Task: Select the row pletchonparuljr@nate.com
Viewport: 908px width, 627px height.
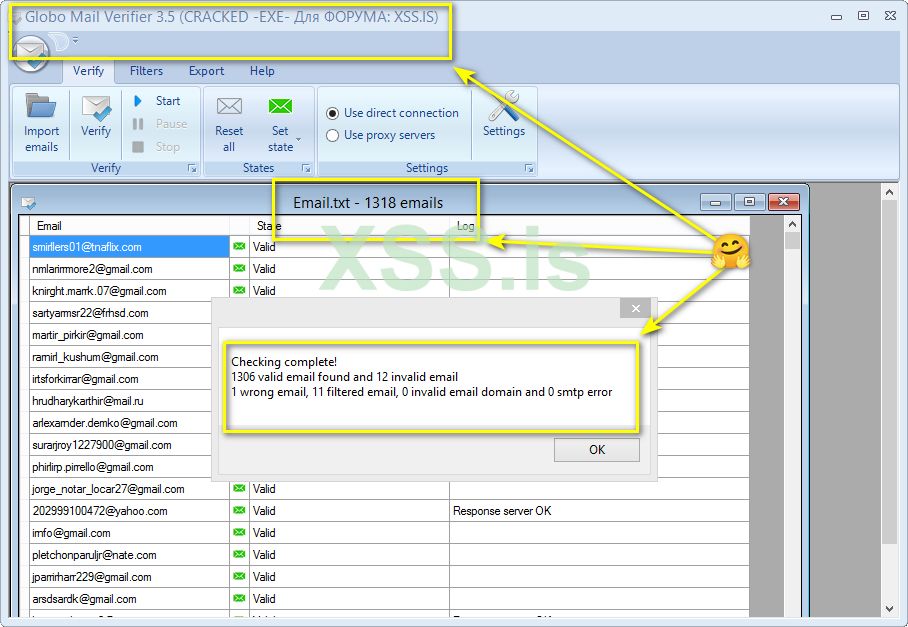Action: (x=129, y=555)
